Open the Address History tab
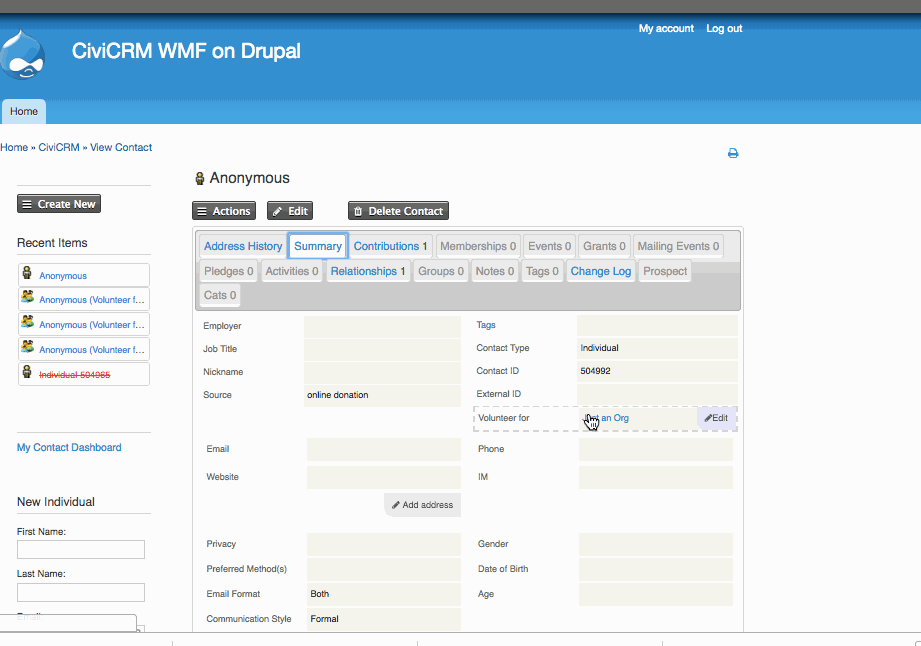921x646 pixels. pyautogui.click(x=243, y=247)
